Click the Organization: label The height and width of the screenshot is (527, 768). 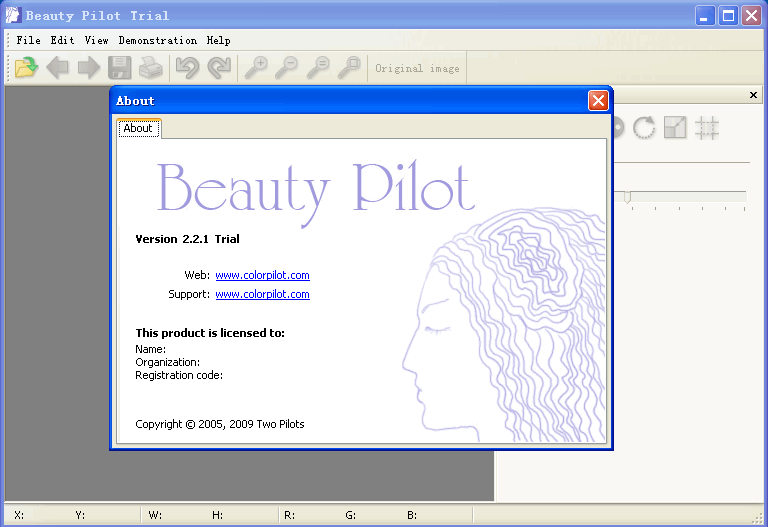pyautogui.click(x=168, y=362)
